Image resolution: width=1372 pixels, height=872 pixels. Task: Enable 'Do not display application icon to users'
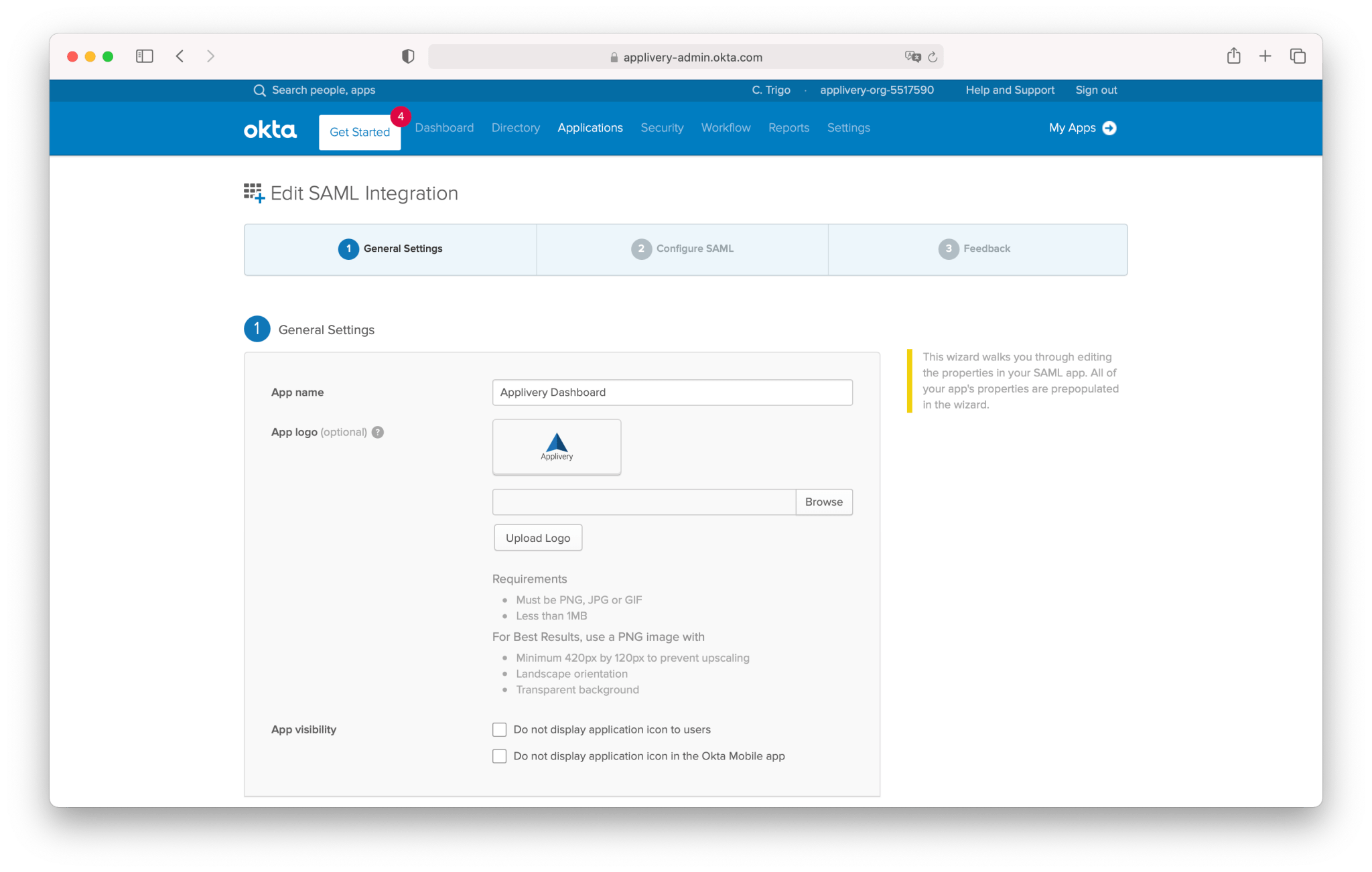click(x=499, y=729)
